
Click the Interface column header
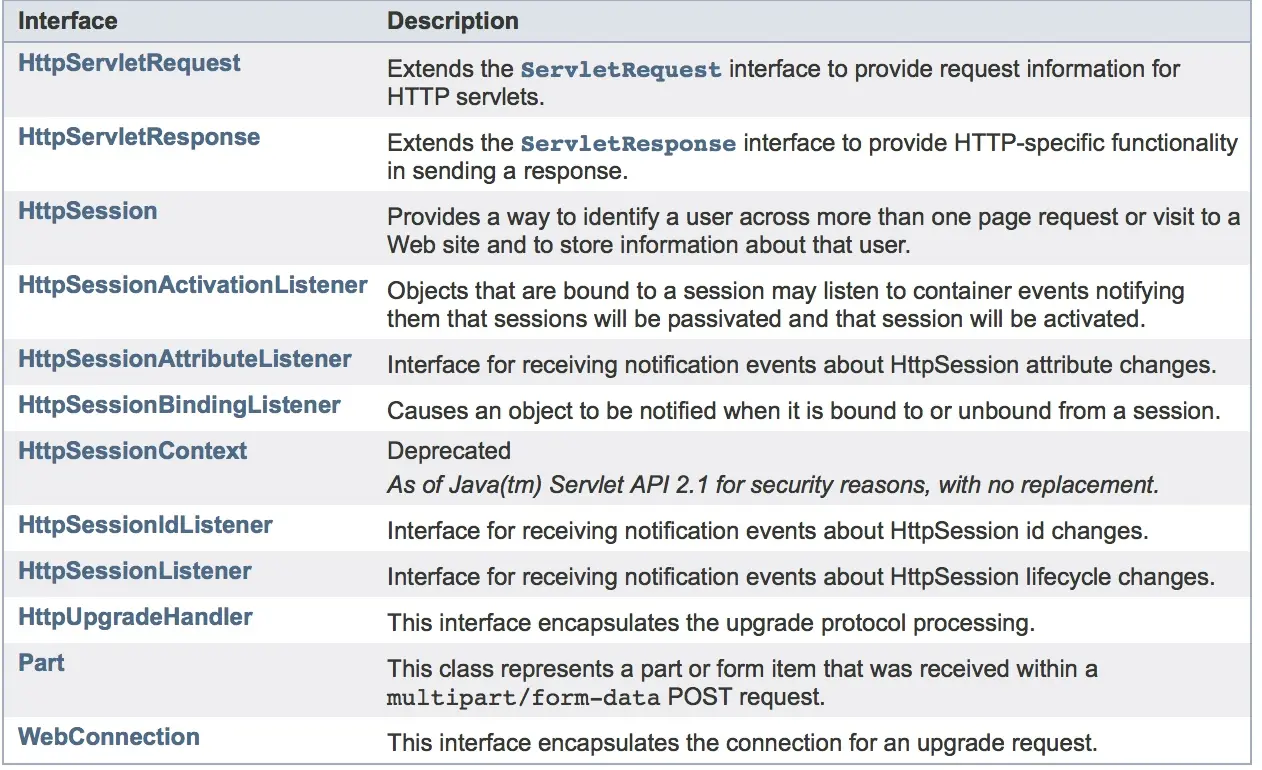(68, 20)
